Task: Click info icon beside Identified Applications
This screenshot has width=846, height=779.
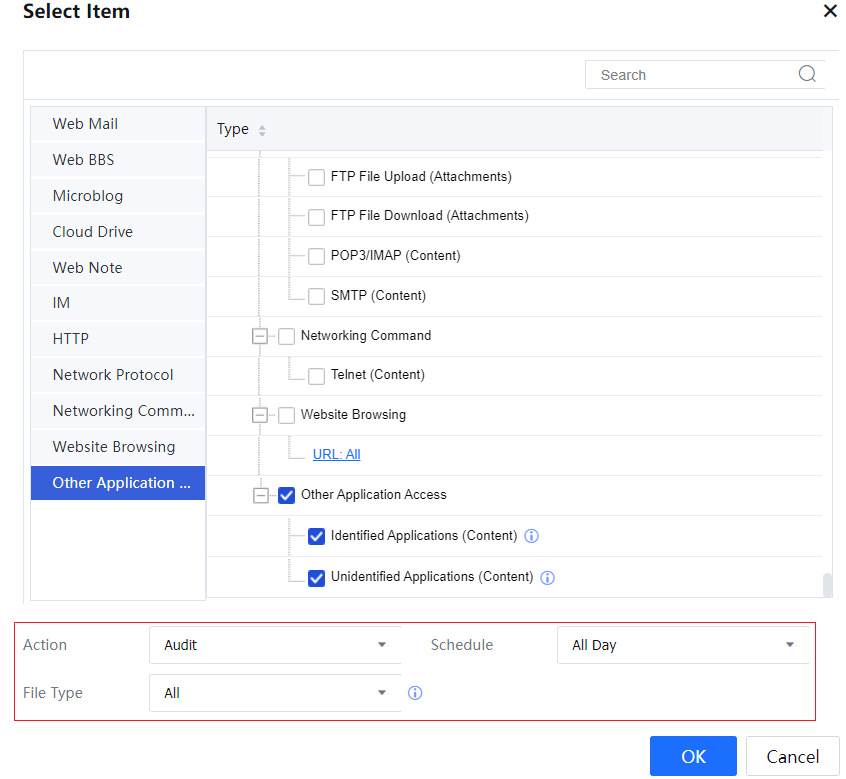Action: point(532,536)
